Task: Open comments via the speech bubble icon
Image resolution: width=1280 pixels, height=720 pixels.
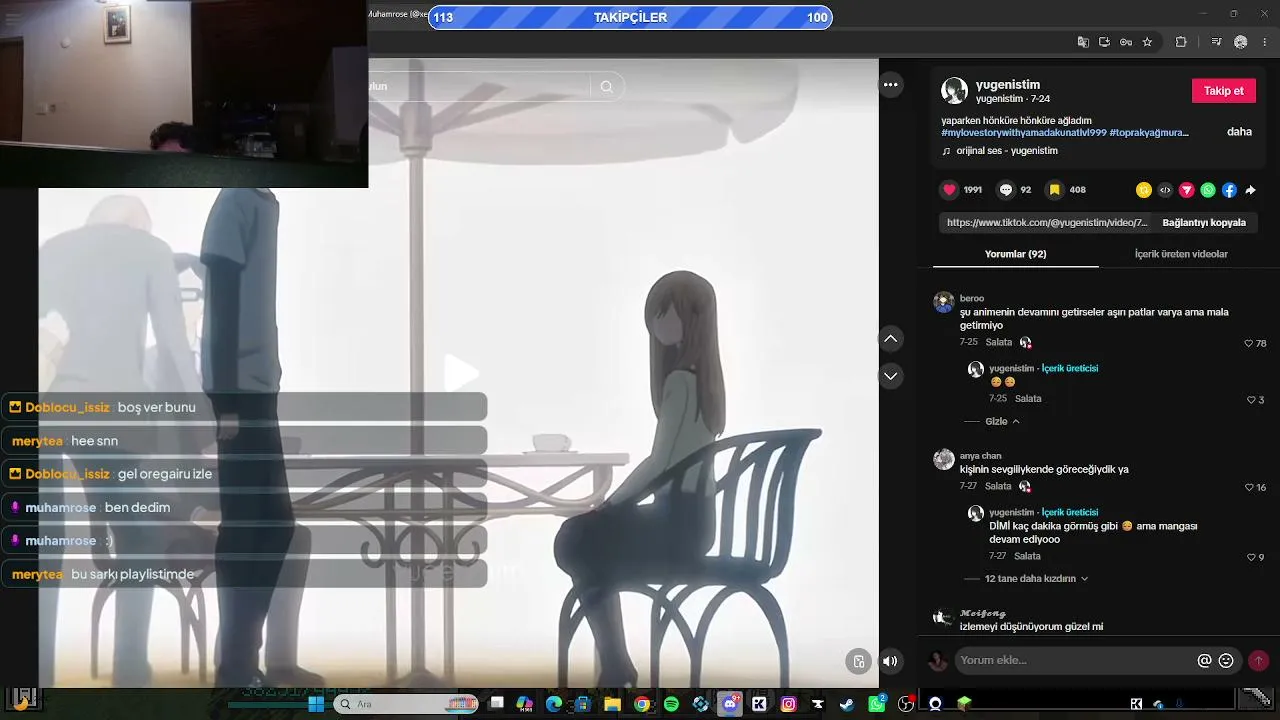Action: click(x=1006, y=190)
